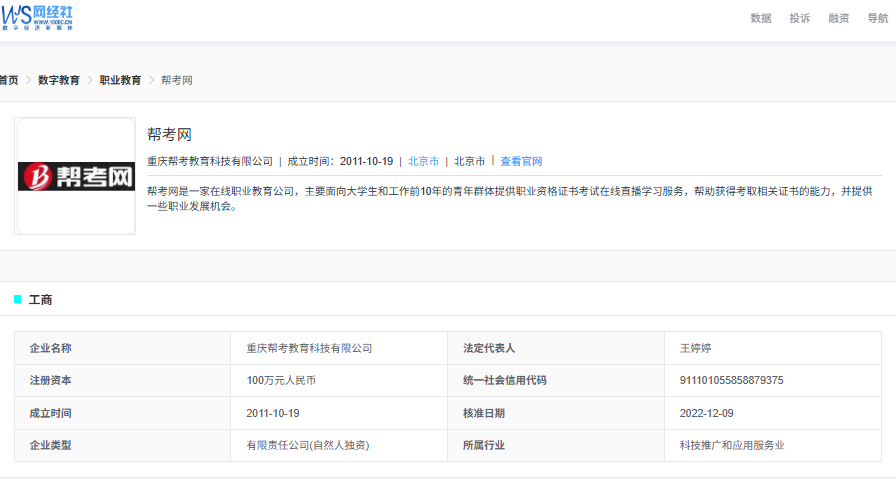This screenshot has height=479, width=896.
Task: Click the 2022-12-09 date value
Action: pos(706,413)
